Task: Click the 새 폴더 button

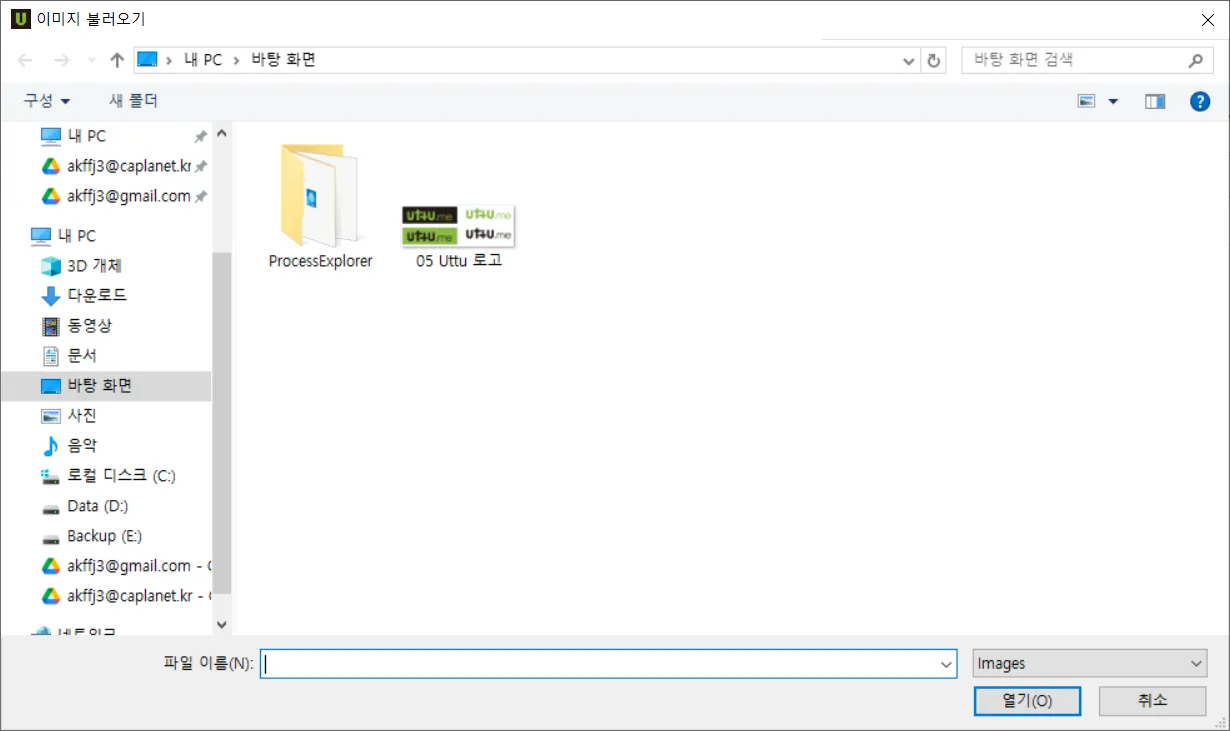Action: pos(134,101)
